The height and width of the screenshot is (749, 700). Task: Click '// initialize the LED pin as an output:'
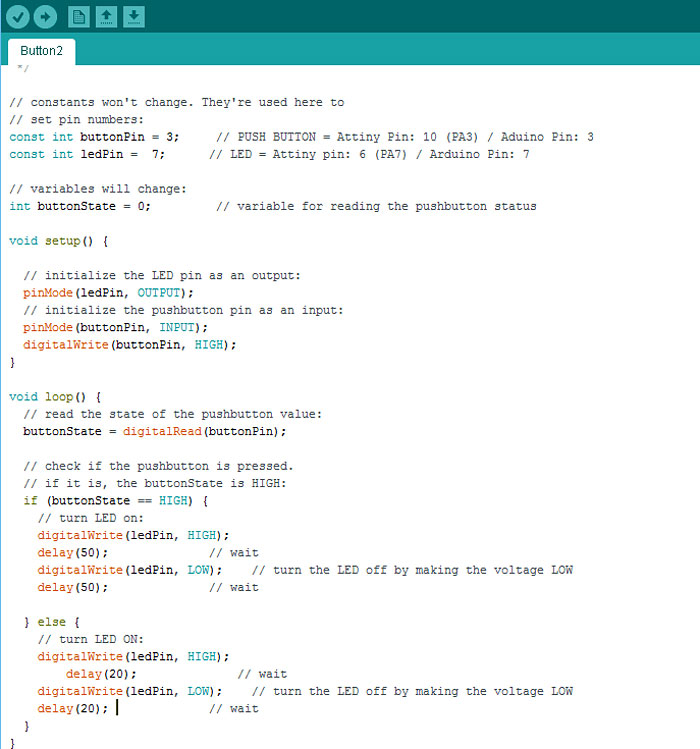click(x=162, y=276)
